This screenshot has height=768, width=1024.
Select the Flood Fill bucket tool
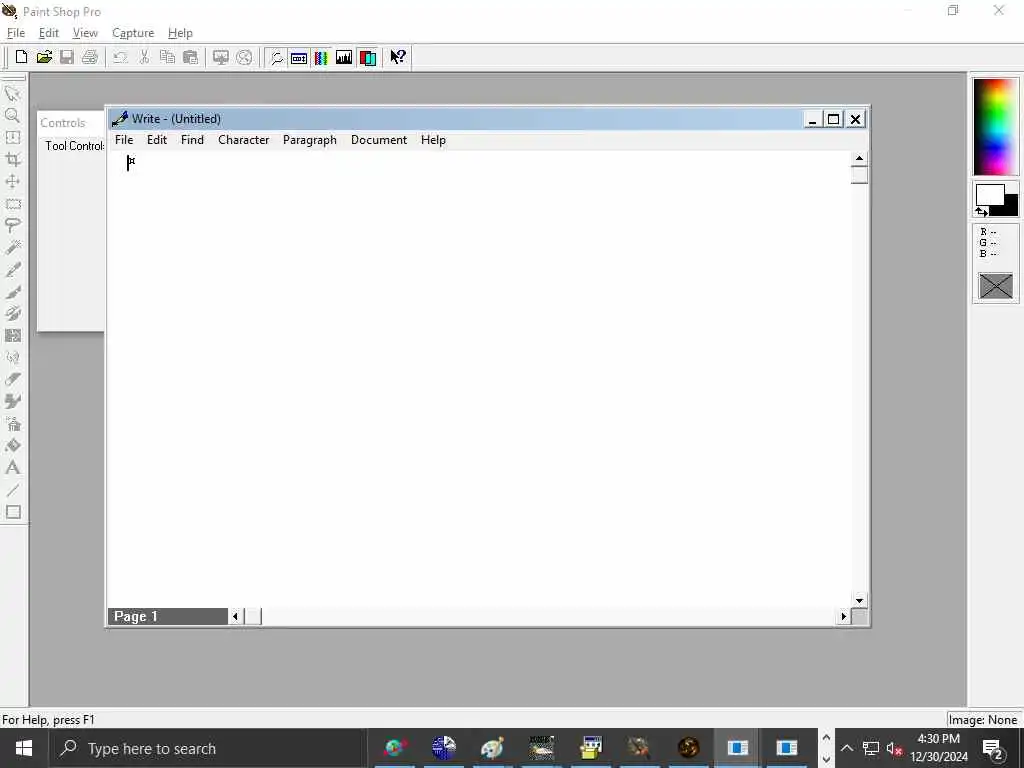click(12, 446)
